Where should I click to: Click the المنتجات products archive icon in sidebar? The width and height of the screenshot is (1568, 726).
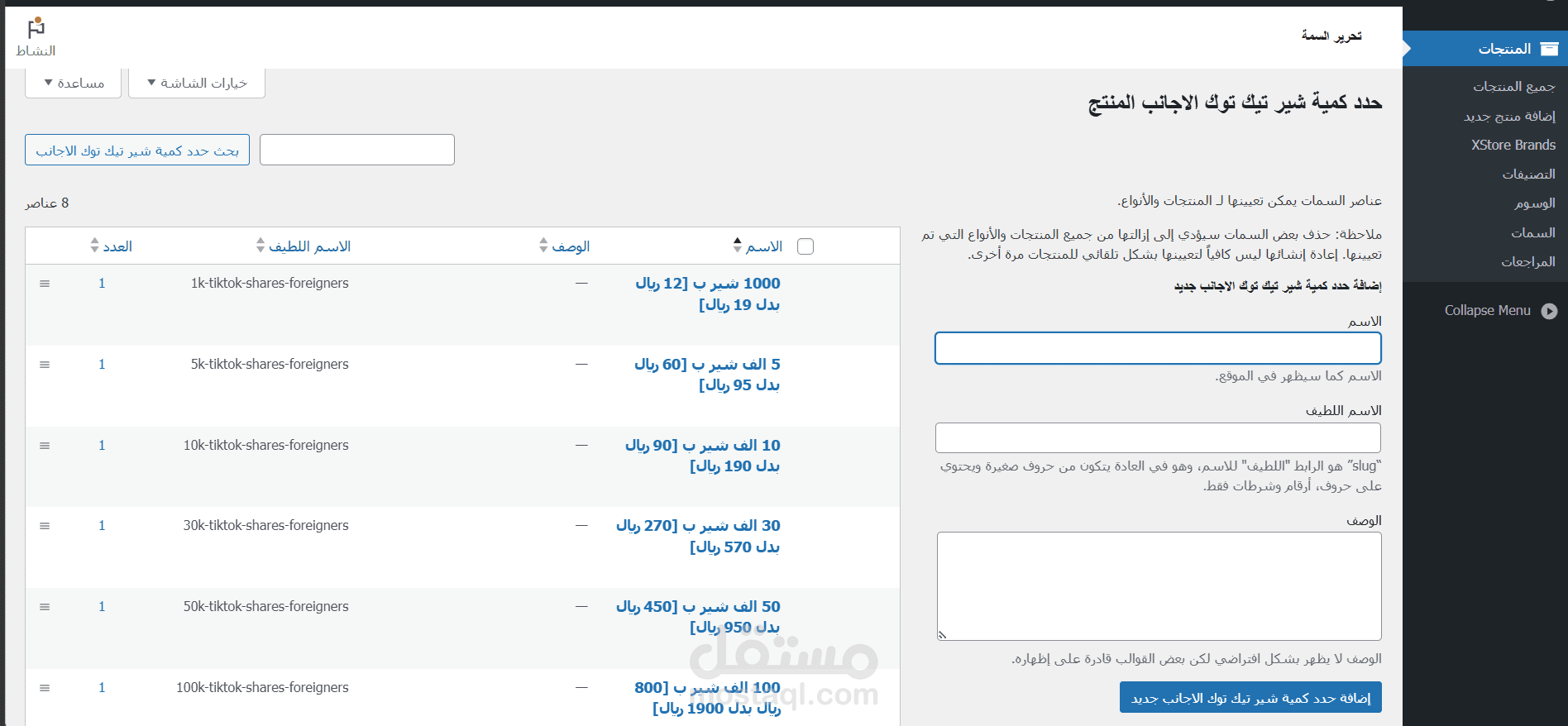coord(1549,49)
